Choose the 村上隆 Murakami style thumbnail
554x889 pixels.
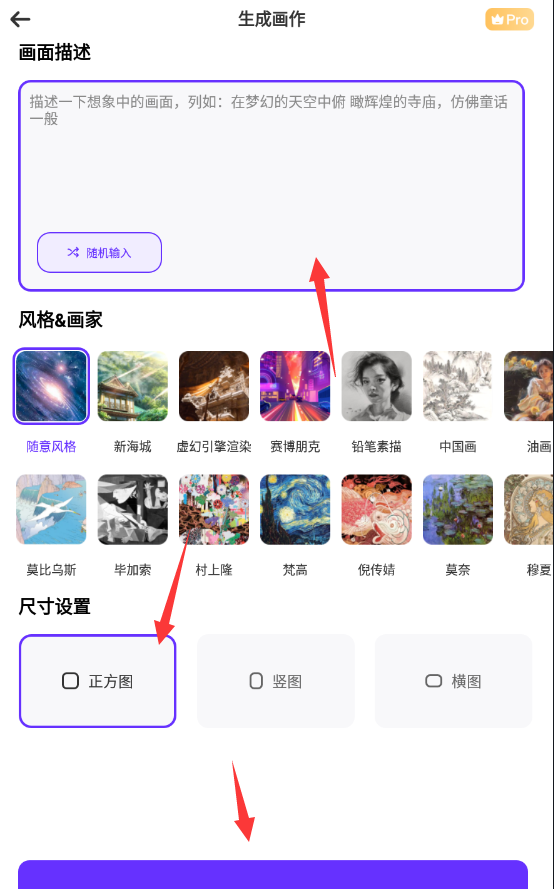click(214, 509)
